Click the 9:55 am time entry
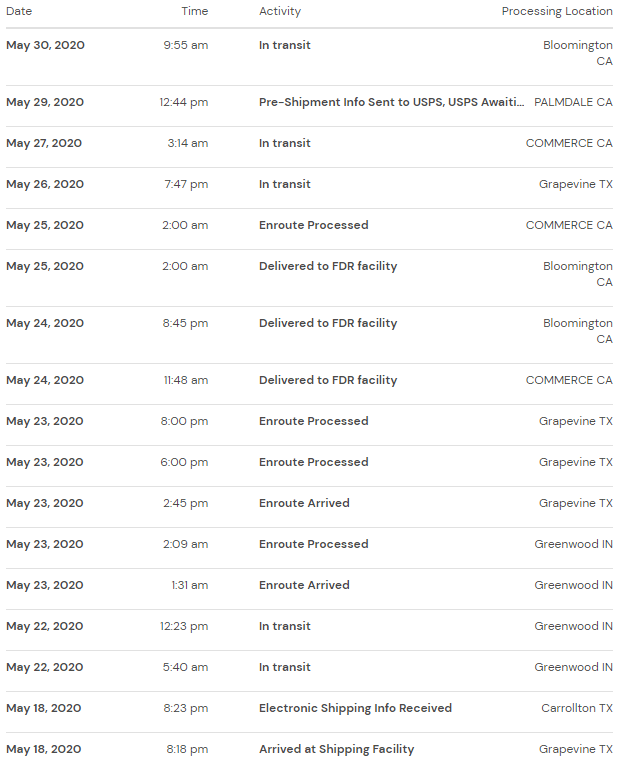Image resolution: width=617 pixels, height=764 pixels. [x=186, y=45]
